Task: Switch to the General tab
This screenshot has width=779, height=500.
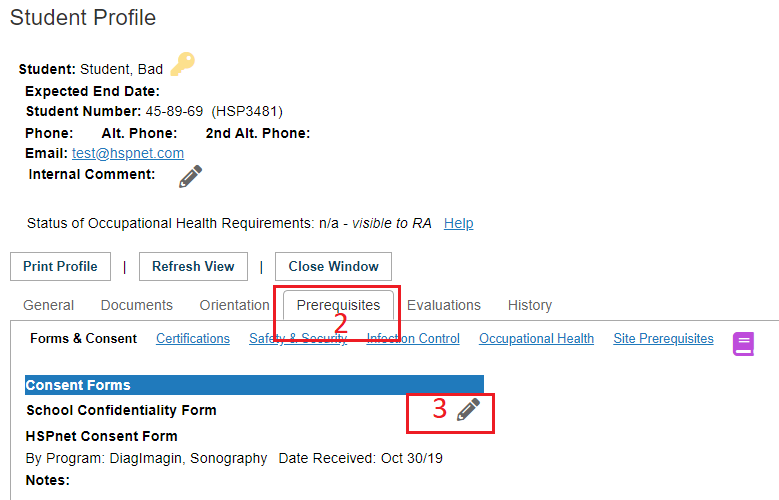Action: coord(48,305)
